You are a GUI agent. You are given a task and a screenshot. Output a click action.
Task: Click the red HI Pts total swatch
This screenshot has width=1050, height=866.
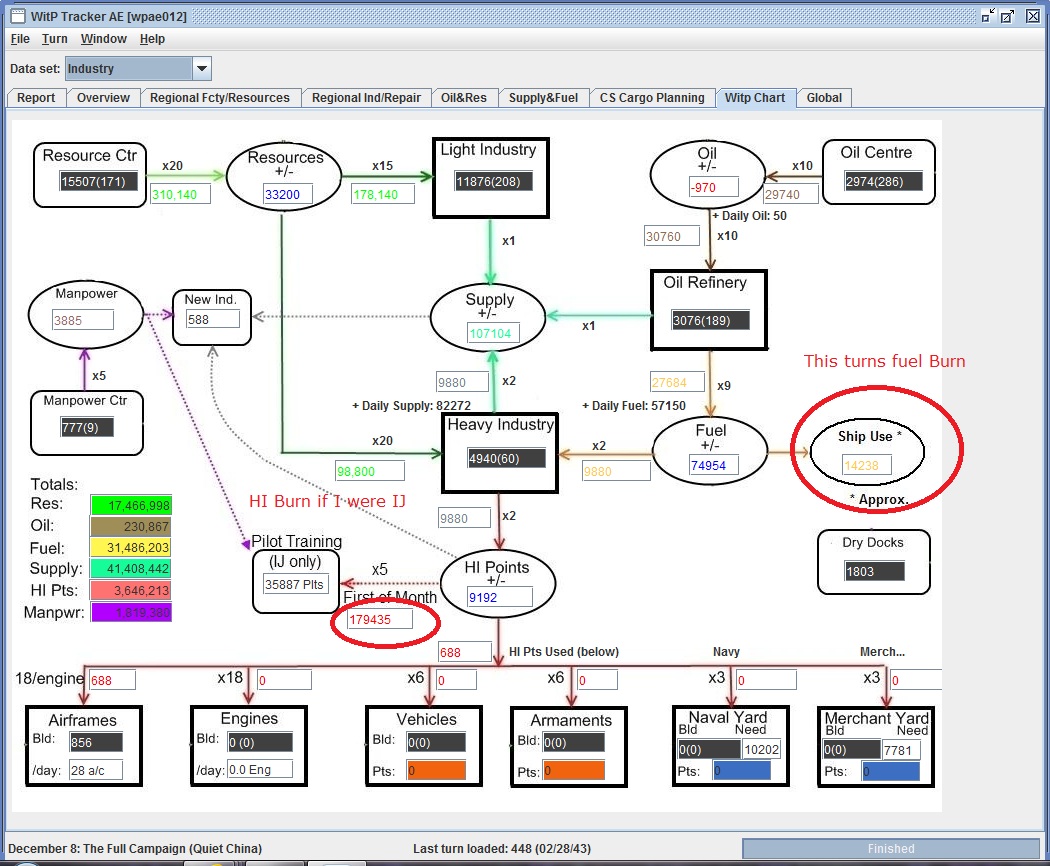[131, 590]
